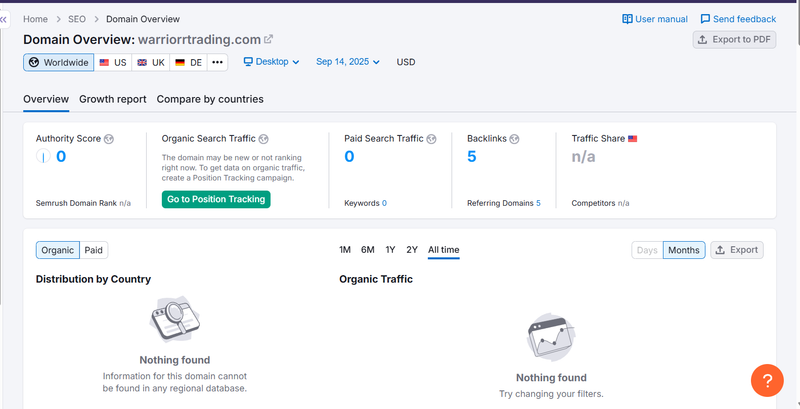Set chart granularity to Days

pyautogui.click(x=647, y=250)
